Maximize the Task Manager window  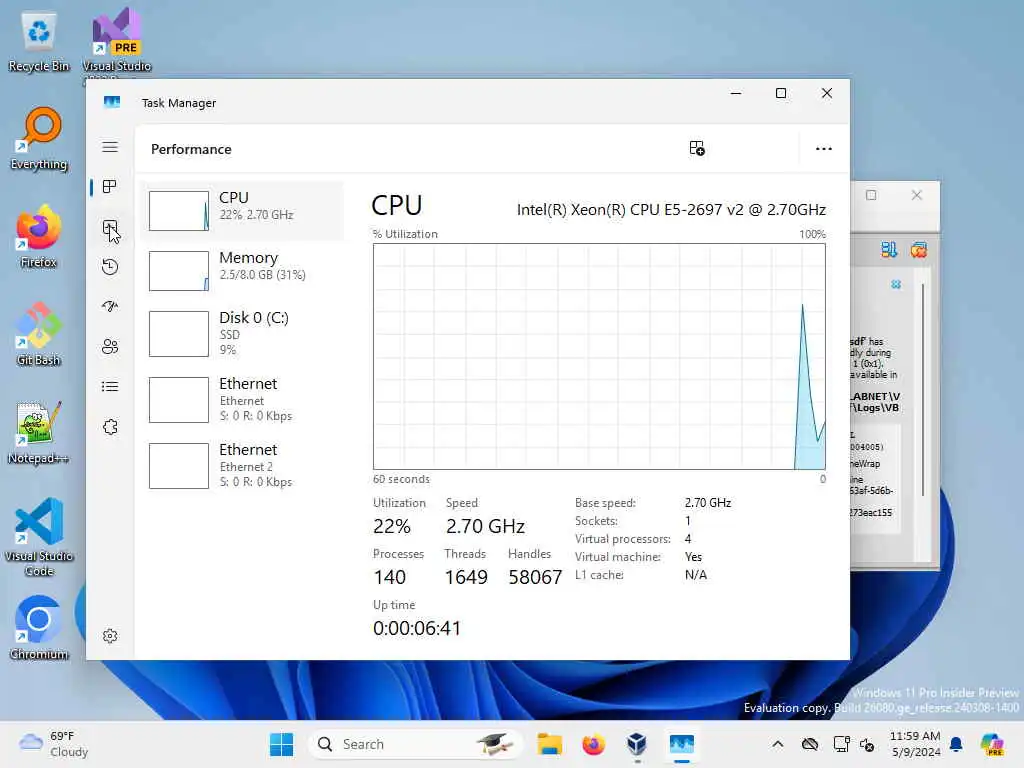point(780,93)
